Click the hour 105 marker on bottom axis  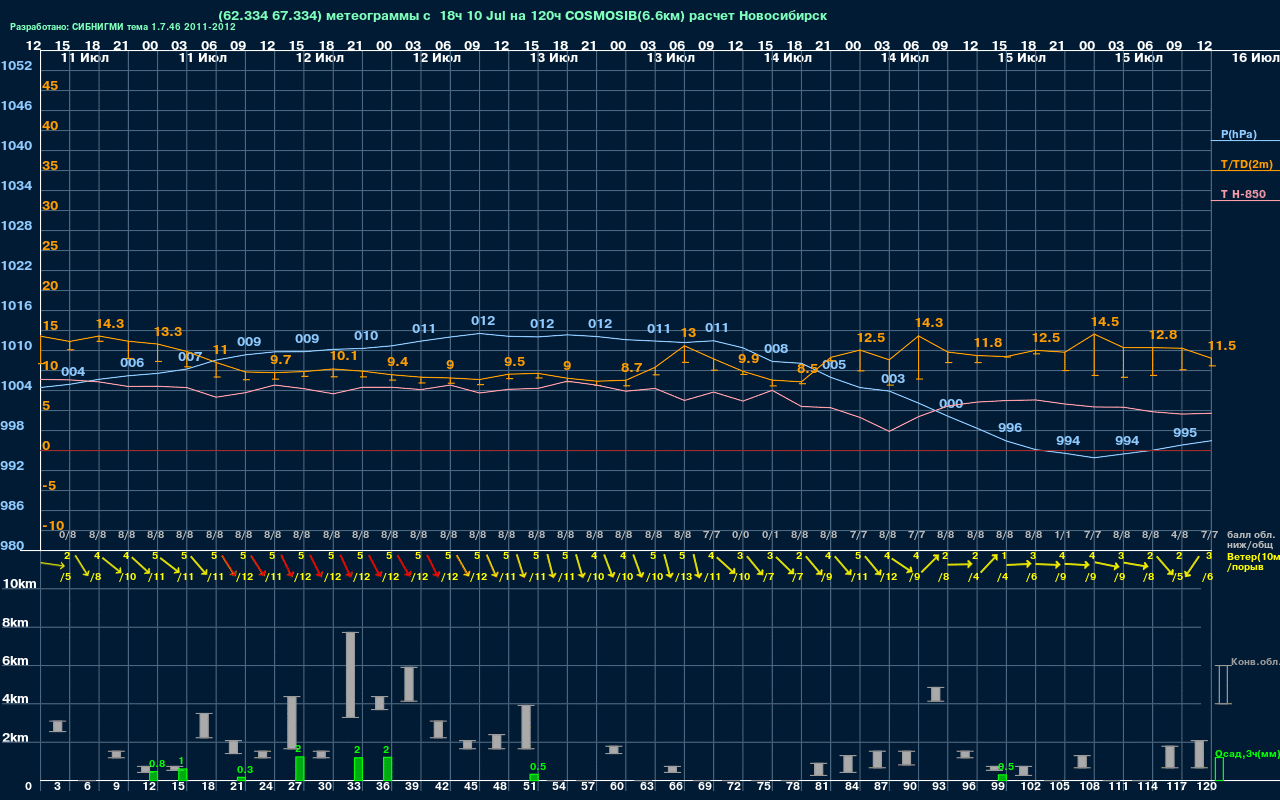click(x=1060, y=787)
